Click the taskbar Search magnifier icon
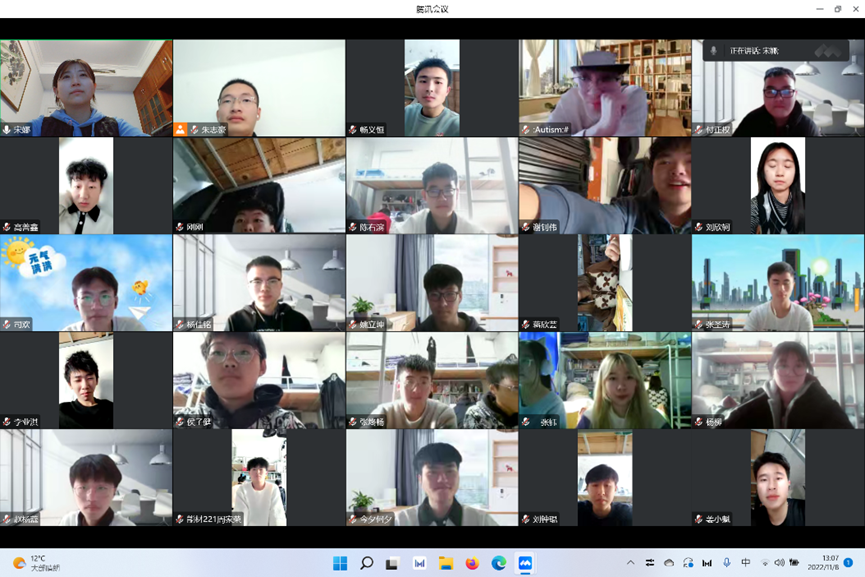 coord(367,563)
